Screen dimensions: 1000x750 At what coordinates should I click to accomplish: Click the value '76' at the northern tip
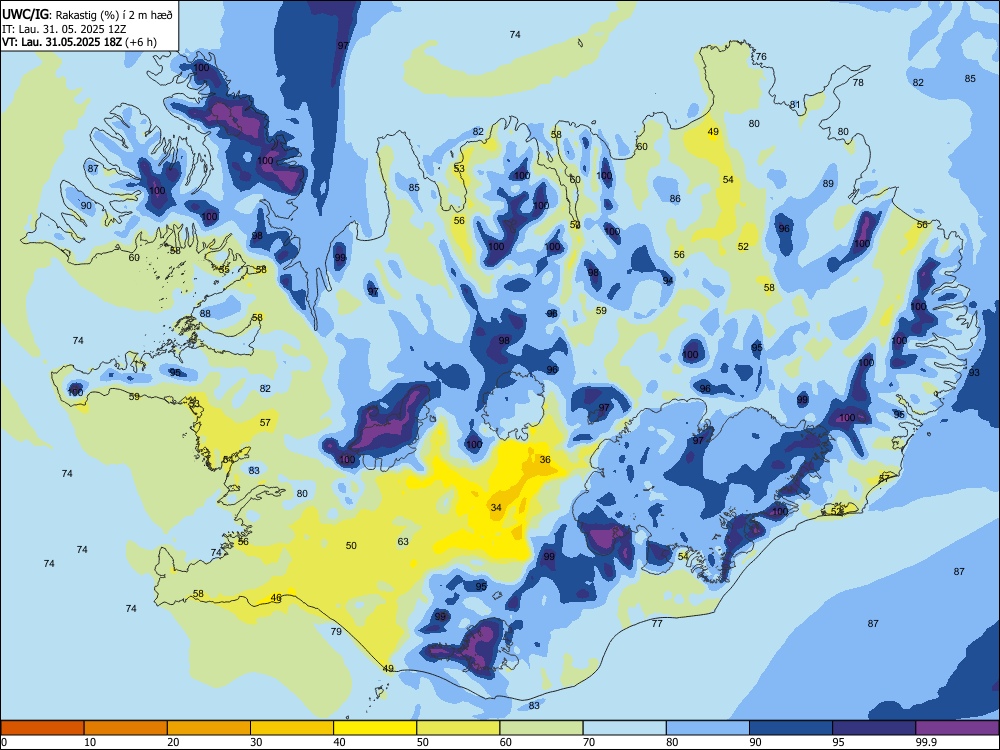761,57
